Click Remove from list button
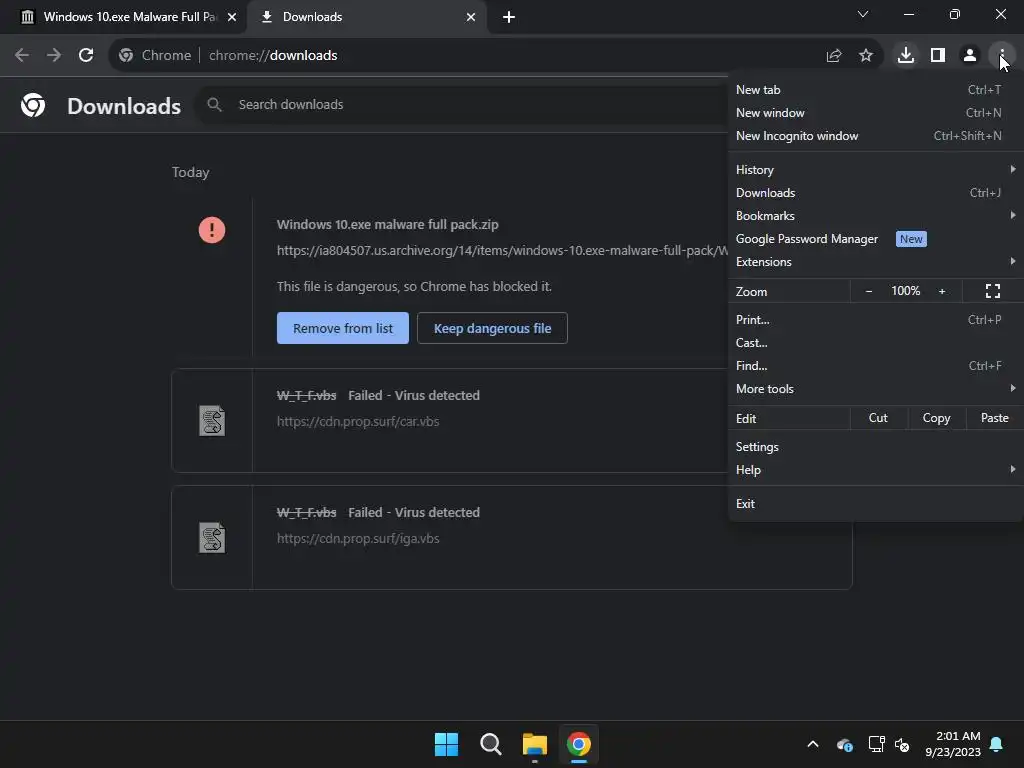1024x768 pixels. click(343, 328)
